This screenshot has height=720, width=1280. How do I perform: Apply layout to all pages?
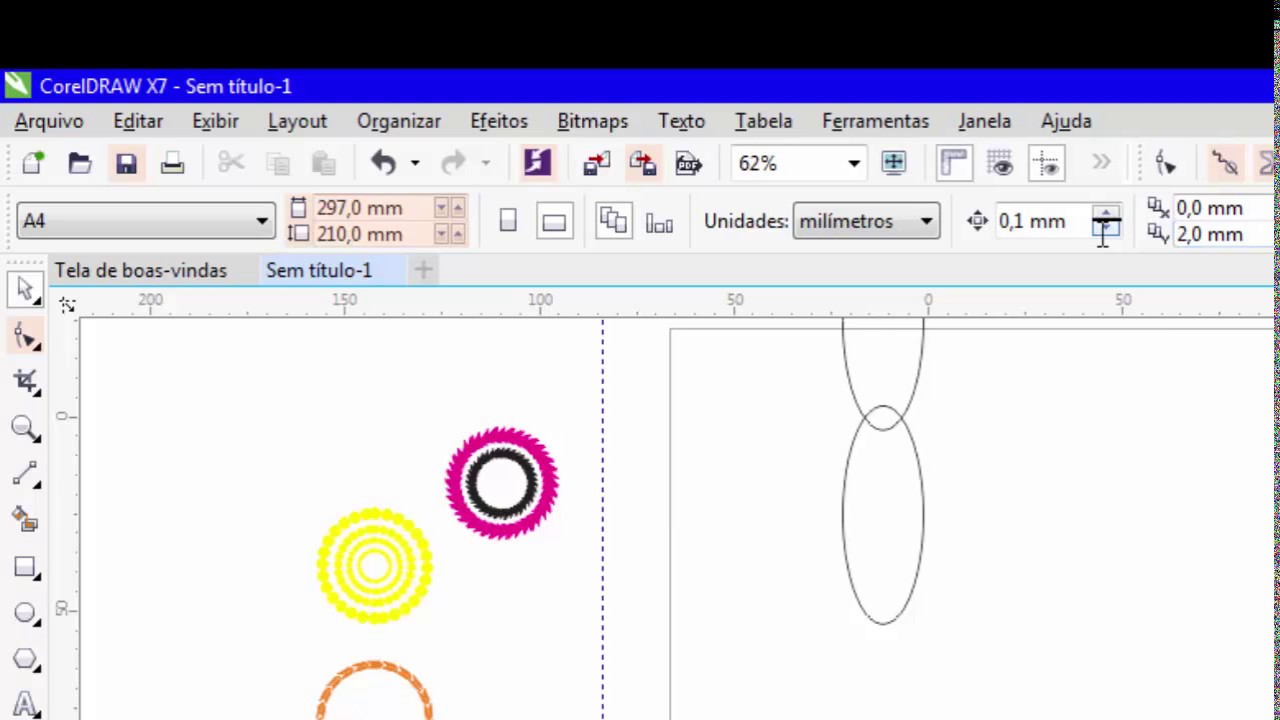[x=612, y=221]
